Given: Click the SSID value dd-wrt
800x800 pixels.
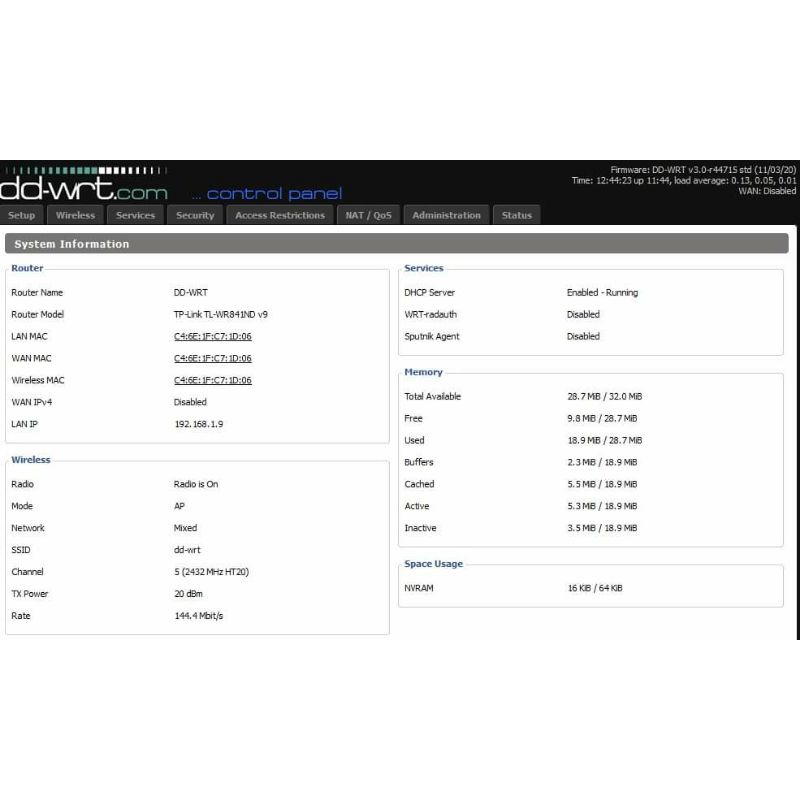Looking at the screenshot, I should coord(187,550).
